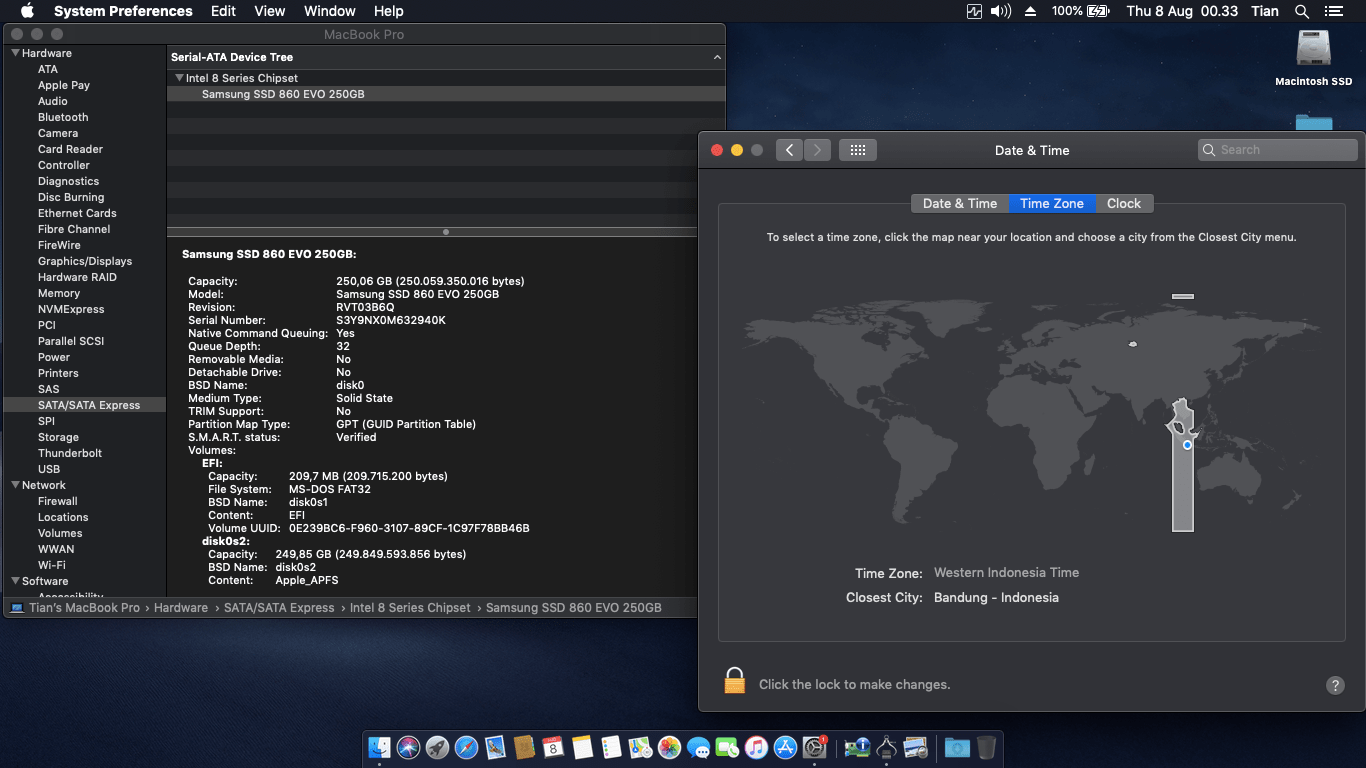Open Maps app in the Dock
Viewport: 1366px width, 768px height.
[641, 747]
